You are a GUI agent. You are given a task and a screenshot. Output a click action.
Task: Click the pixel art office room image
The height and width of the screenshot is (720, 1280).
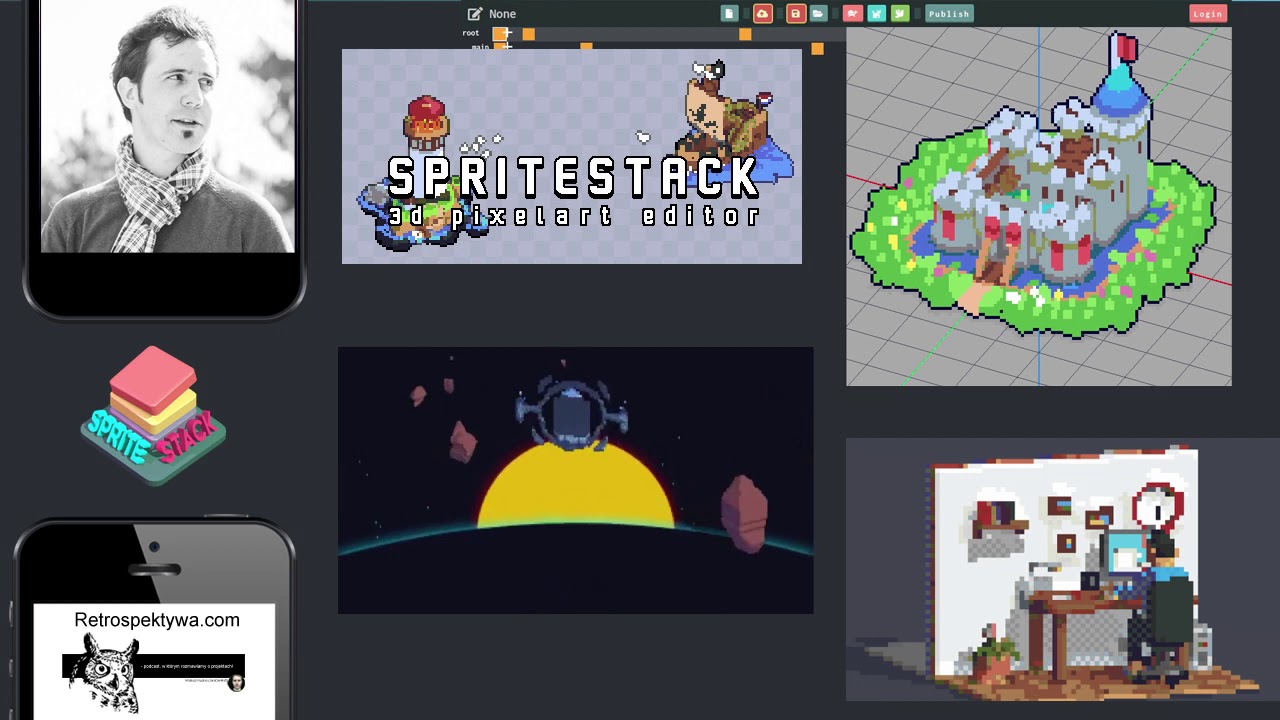[1063, 569]
